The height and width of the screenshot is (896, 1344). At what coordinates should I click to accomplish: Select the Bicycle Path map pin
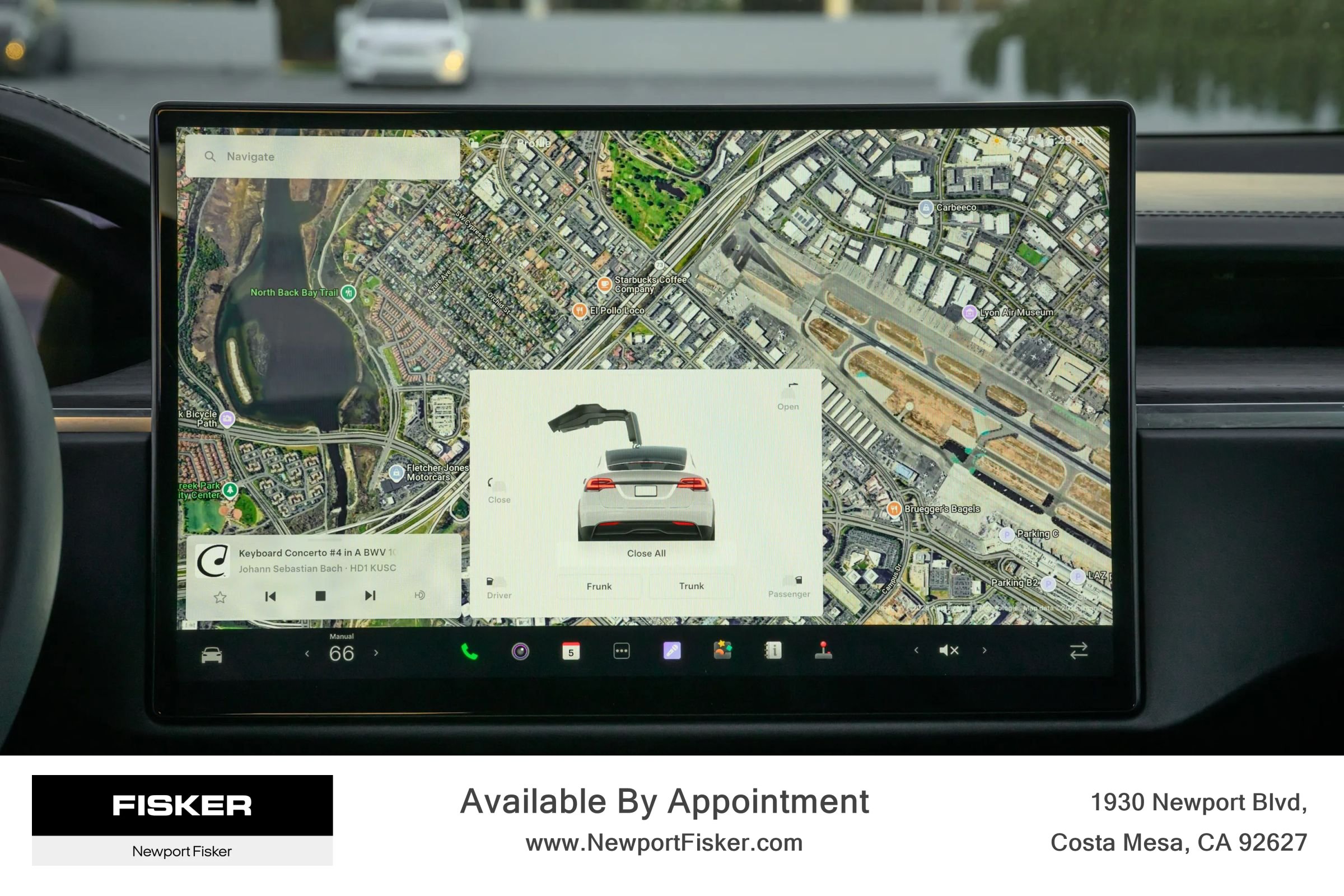coord(227,419)
